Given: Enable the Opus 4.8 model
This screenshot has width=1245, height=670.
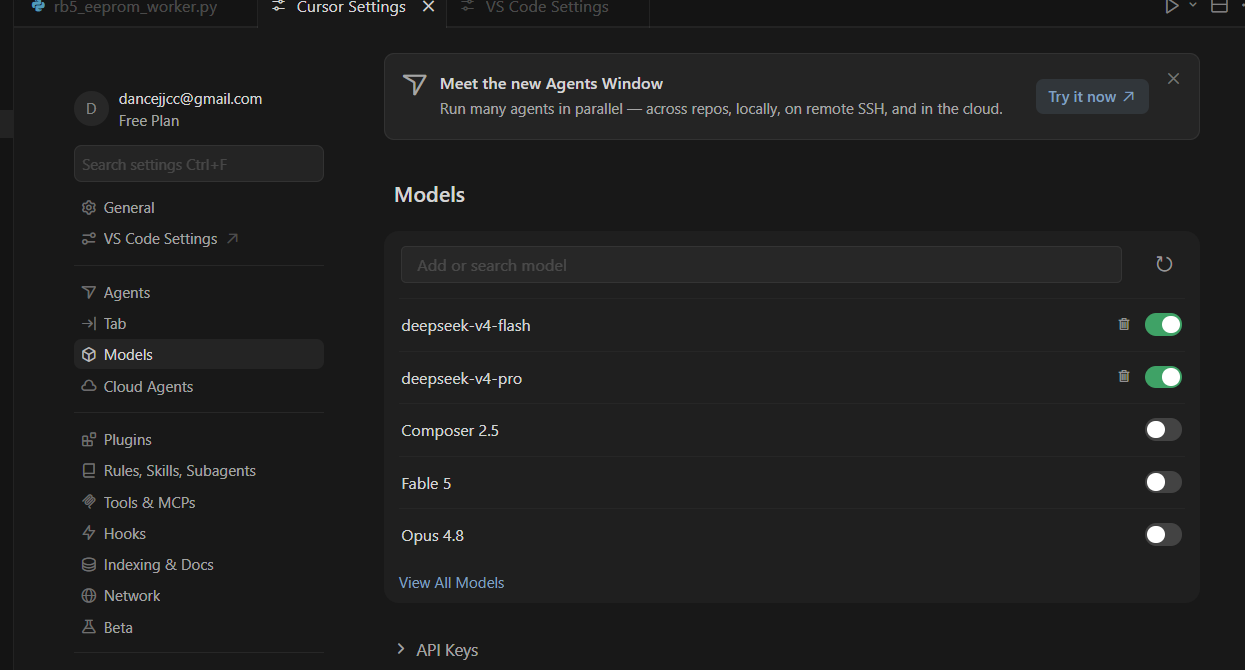Looking at the screenshot, I should pyautogui.click(x=1163, y=535).
